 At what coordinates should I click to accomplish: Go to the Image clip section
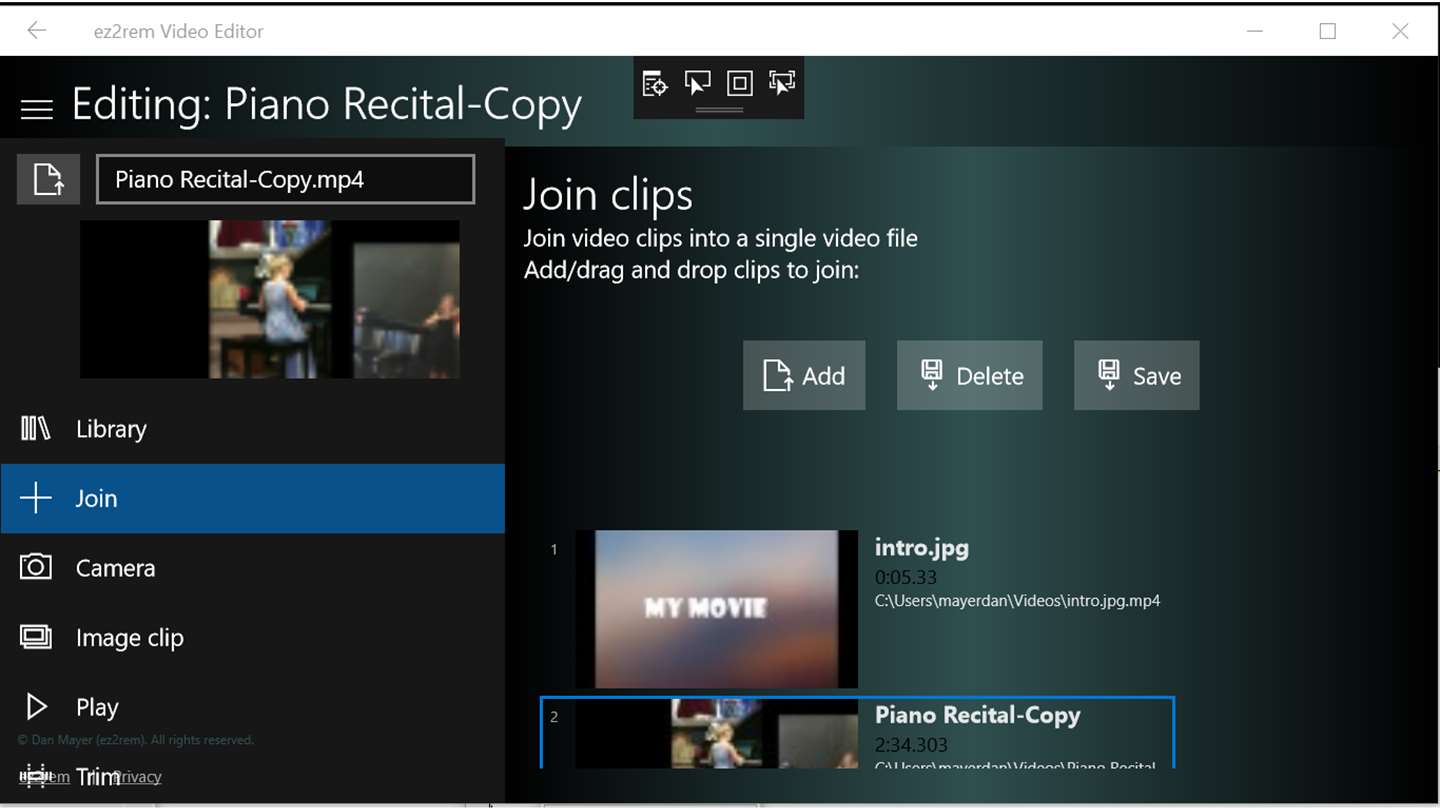pos(253,638)
